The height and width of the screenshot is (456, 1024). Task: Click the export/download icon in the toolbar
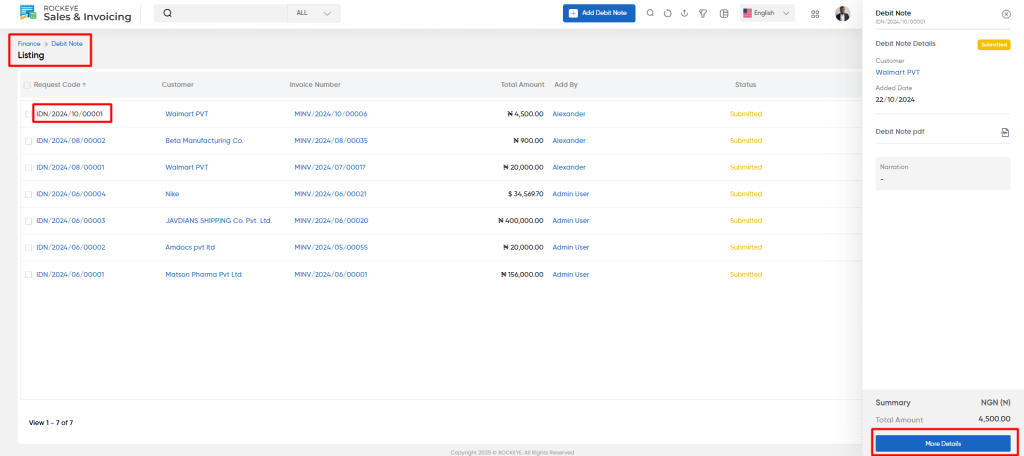[x=684, y=13]
